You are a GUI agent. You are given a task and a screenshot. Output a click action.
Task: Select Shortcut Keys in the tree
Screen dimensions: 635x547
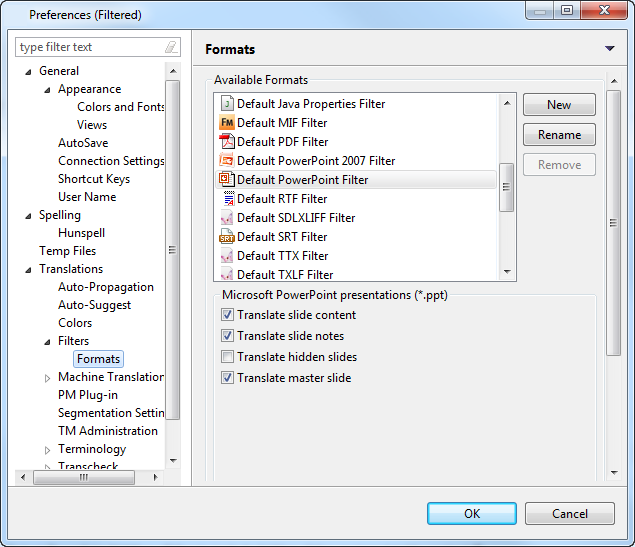94,179
